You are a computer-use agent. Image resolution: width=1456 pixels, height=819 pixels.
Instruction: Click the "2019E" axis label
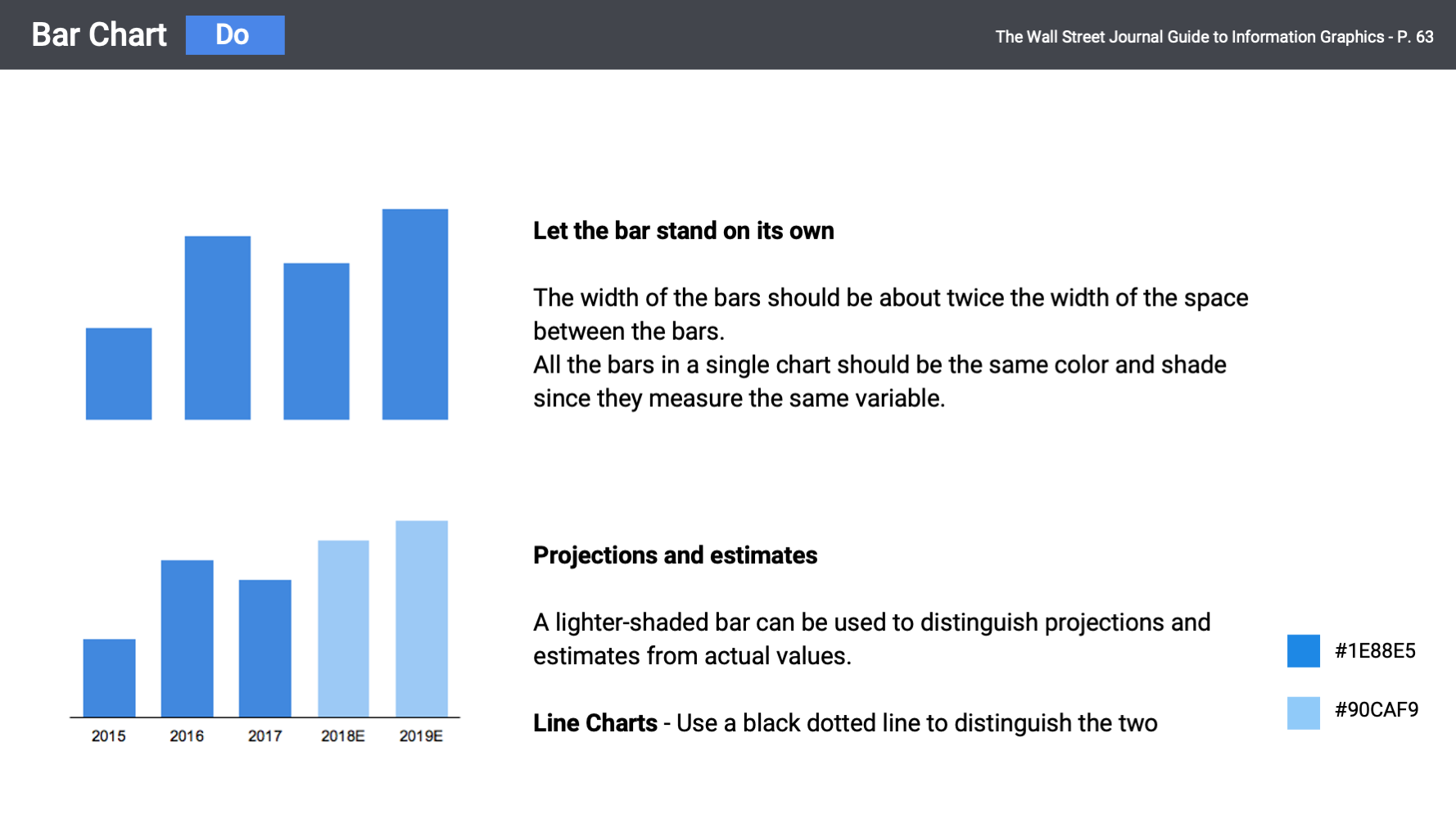click(421, 736)
